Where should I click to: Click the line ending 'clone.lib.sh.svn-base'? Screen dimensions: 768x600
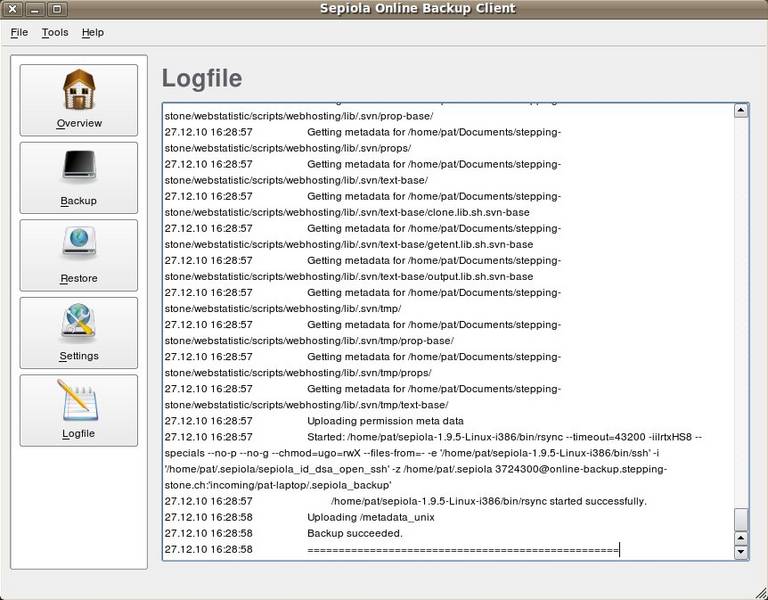click(x=347, y=213)
